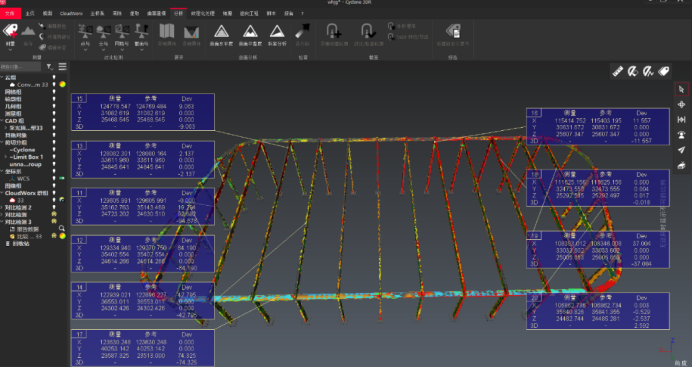Click the fit-width arrows icon on right bar
Screen dimensions: 692x367
[681, 120]
